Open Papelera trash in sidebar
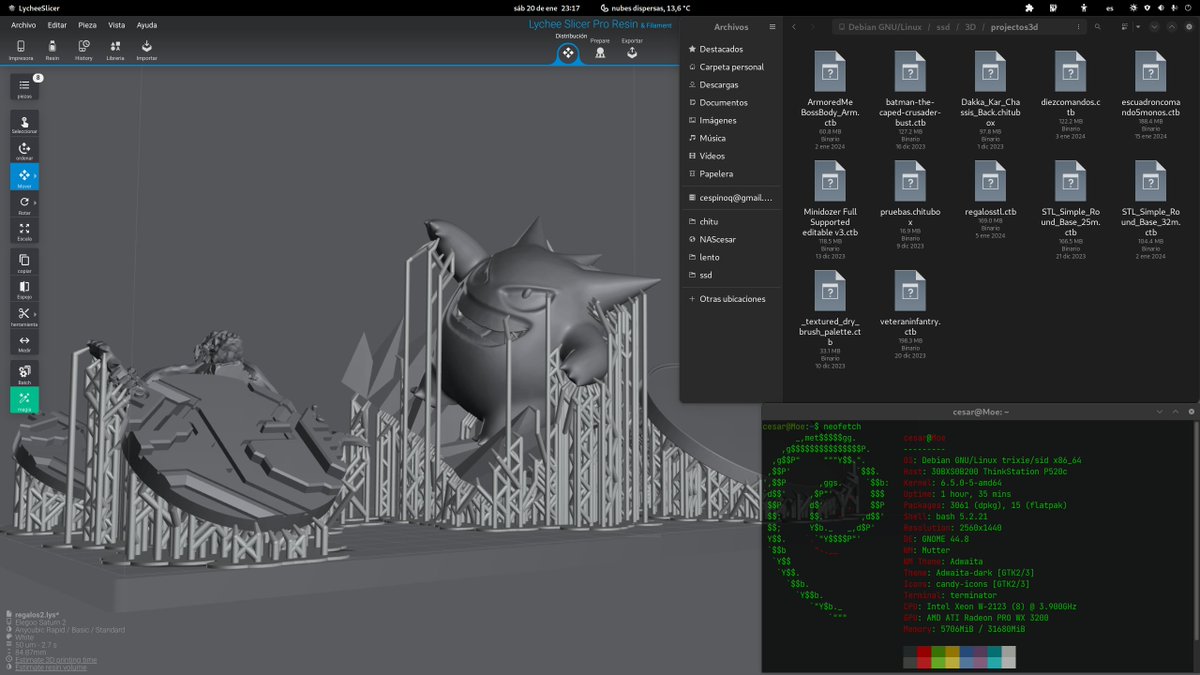 click(x=729, y=174)
